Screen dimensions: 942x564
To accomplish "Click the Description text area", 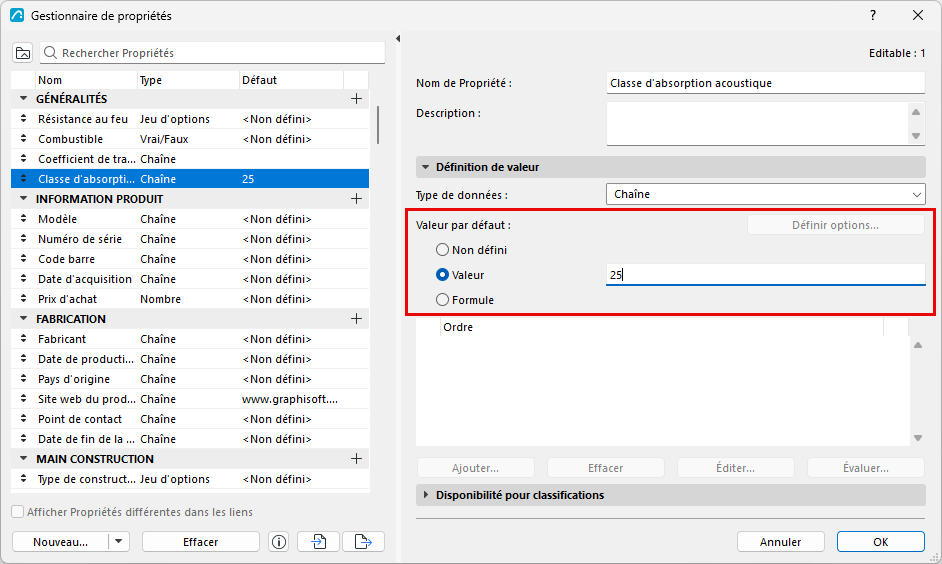I will pos(757,124).
